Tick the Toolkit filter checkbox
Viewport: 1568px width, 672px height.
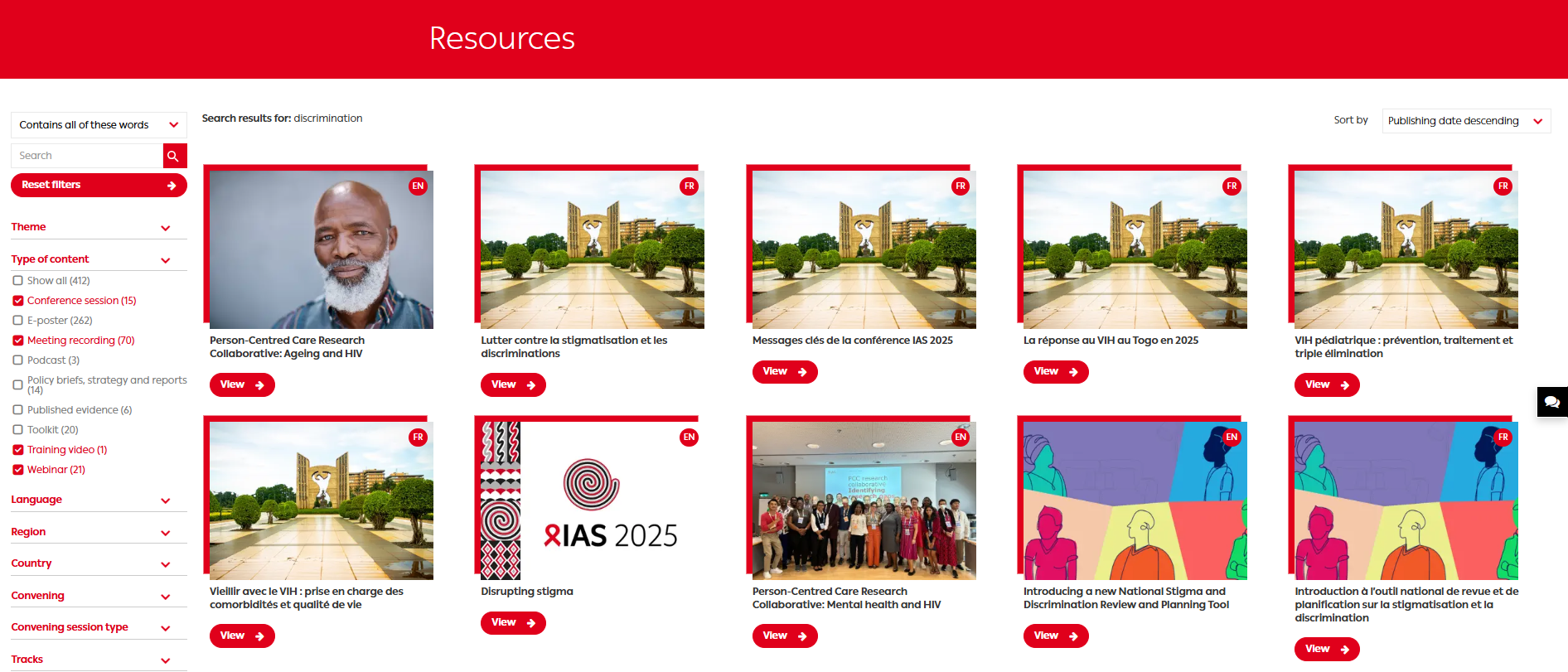coord(18,430)
